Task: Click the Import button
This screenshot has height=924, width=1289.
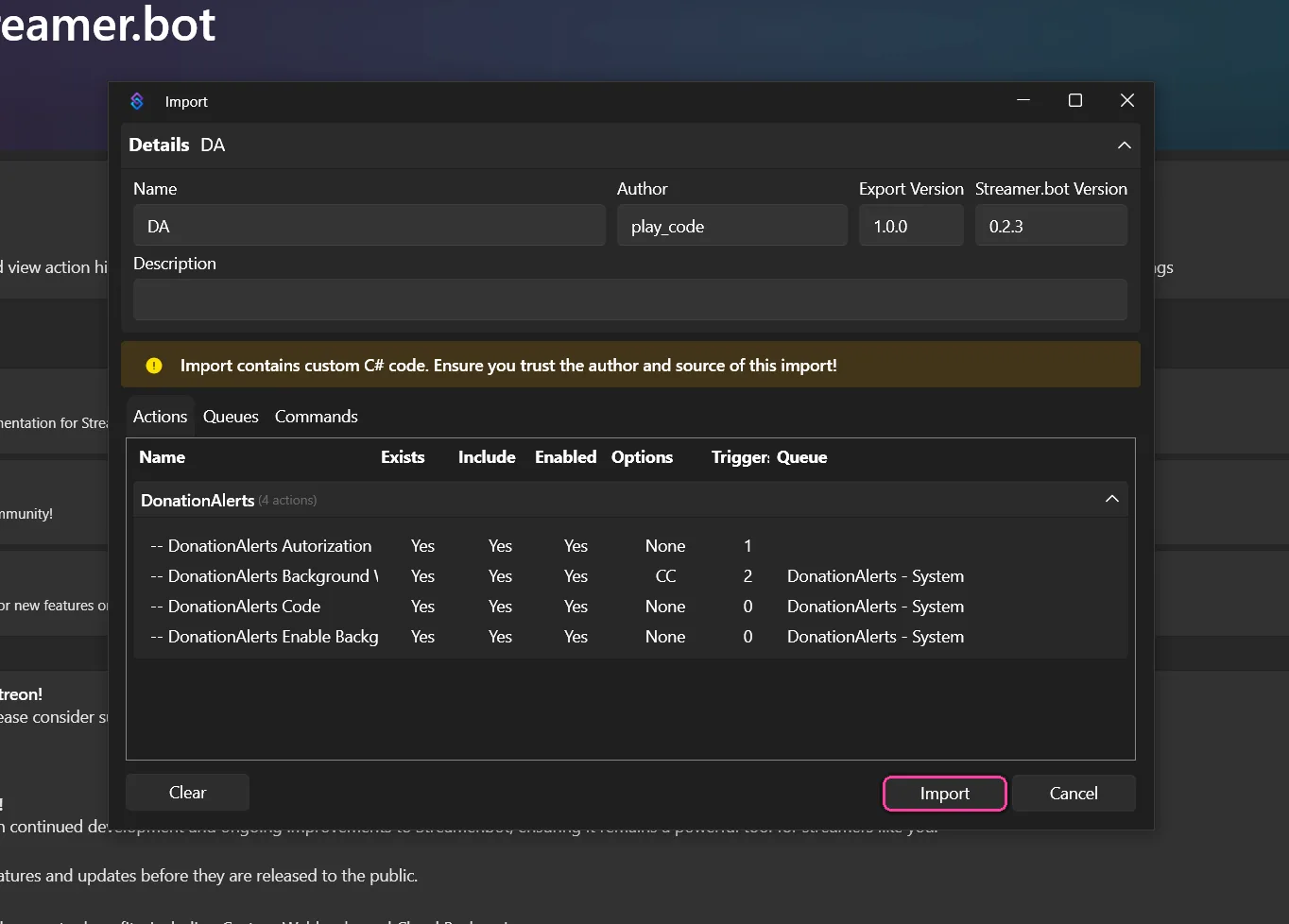Action: tap(945, 794)
